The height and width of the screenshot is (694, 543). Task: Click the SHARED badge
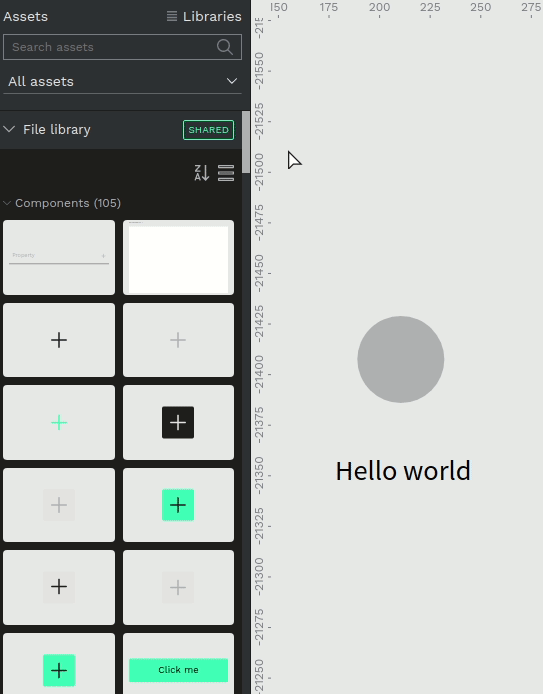(x=208, y=130)
